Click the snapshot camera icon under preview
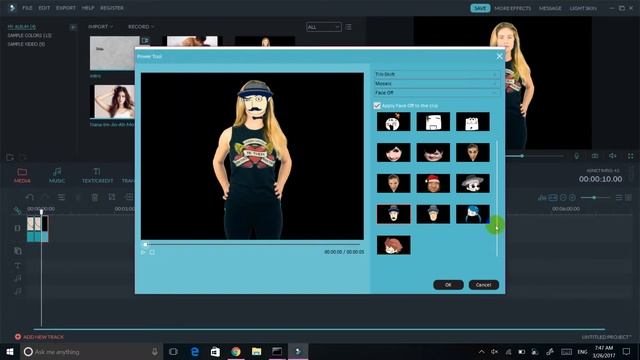Image resolution: width=640 pixels, height=360 pixels. pyautogui.click(x=595, y=156)
